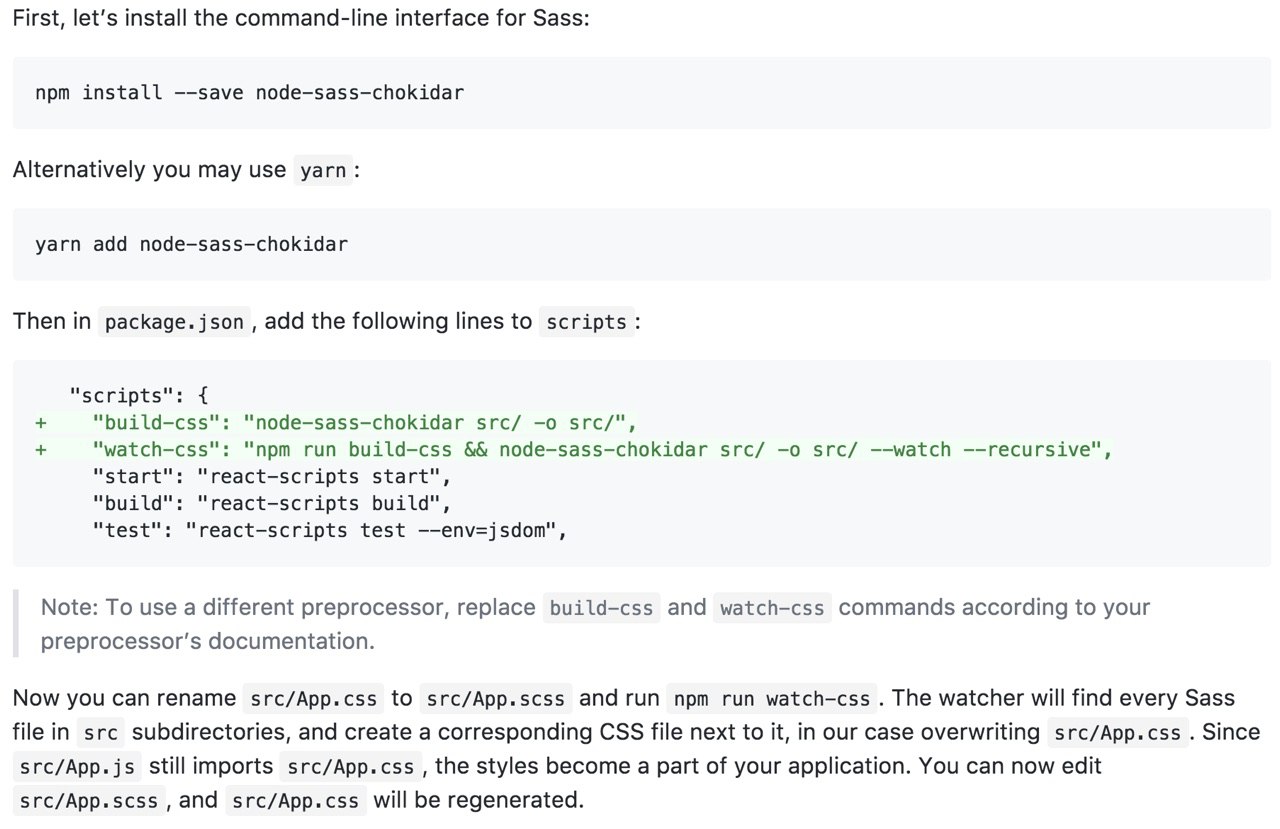Click the note's "preprocessor's documentation" text
The width and height of the screenshot is (1280, 829).
[x=208, y=641]
